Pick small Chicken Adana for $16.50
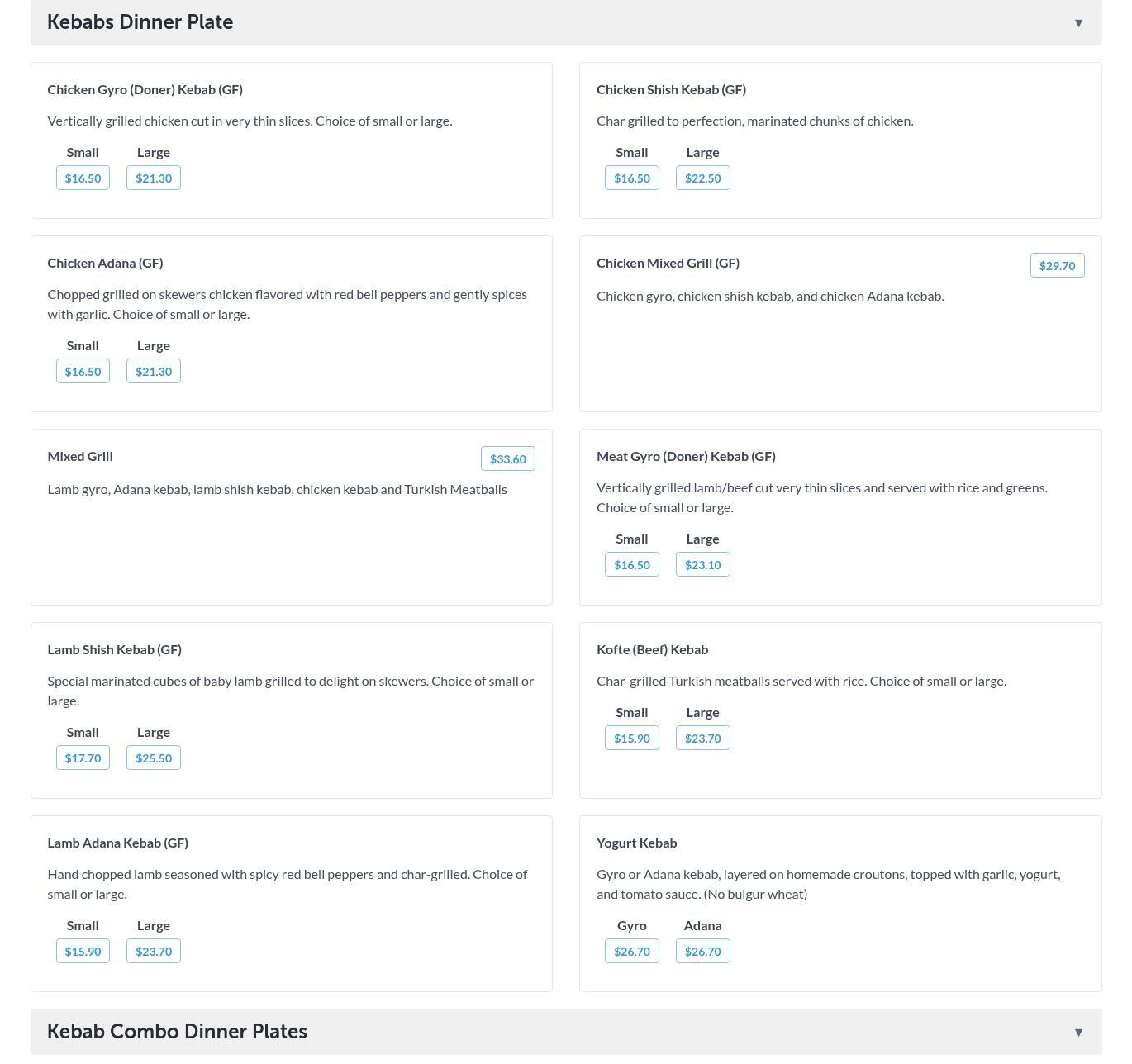 point(83,372)
